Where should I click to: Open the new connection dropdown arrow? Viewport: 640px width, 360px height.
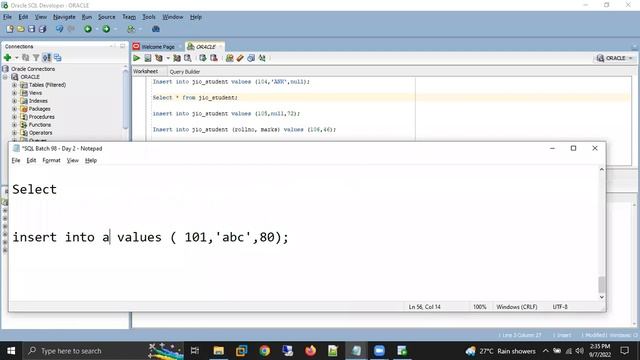click(16, 58)
